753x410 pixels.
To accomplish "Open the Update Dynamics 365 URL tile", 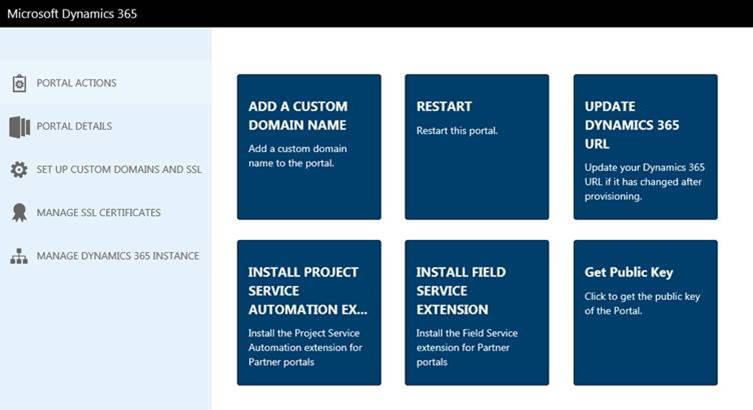I will [645, 147].
